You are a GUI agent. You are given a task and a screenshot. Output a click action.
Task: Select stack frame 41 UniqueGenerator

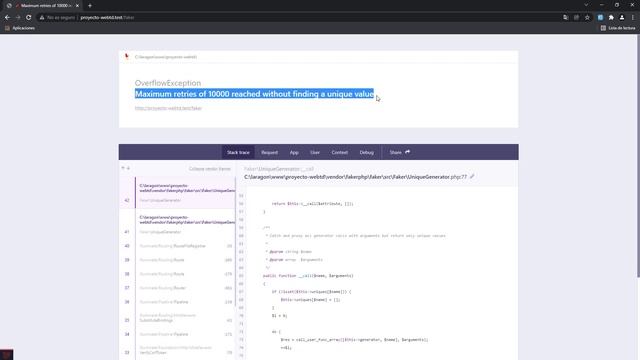(178, 224)
